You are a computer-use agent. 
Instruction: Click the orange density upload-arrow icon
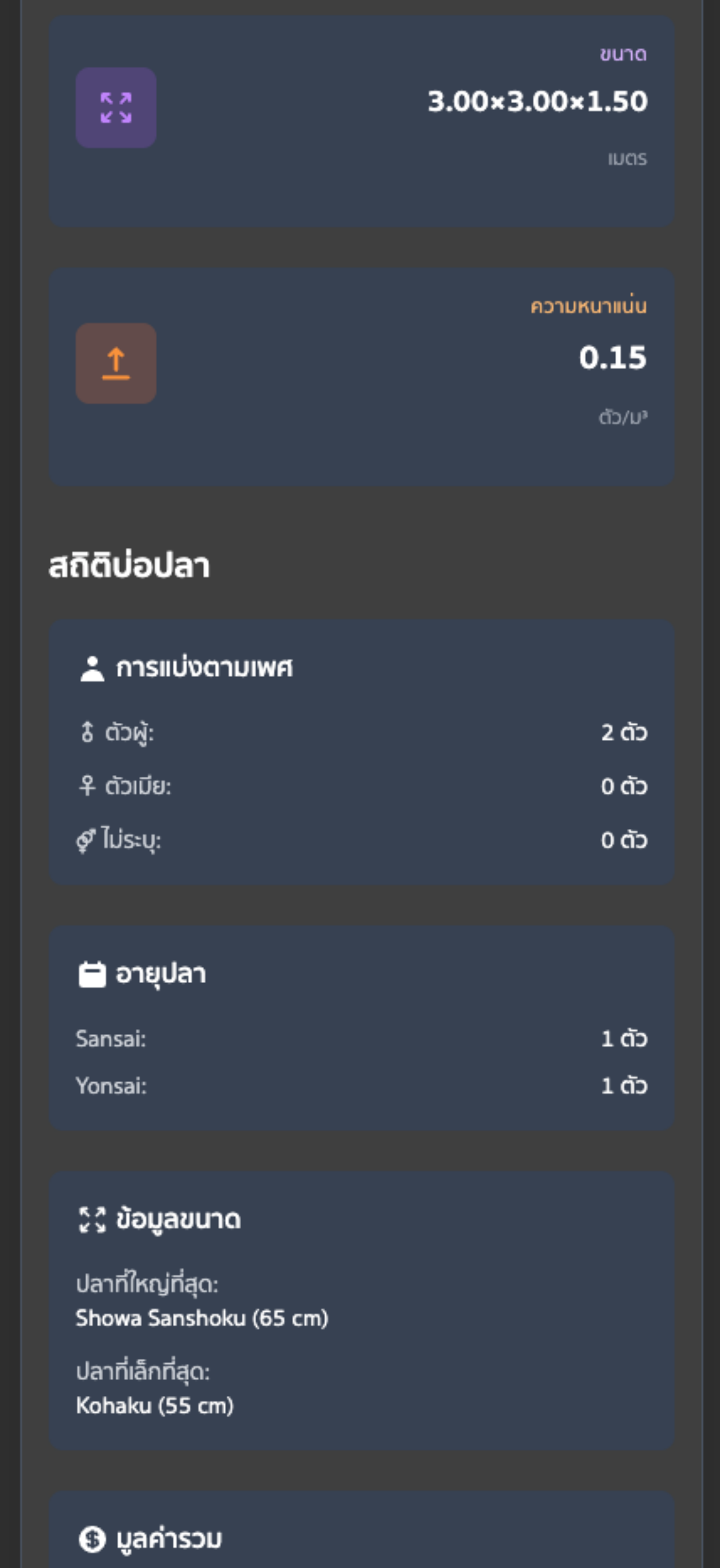click(115, 363)
